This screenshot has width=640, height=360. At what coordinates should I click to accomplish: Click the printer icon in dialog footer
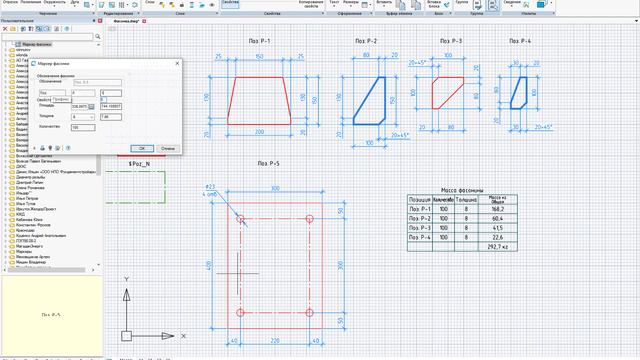click(42, 148)
